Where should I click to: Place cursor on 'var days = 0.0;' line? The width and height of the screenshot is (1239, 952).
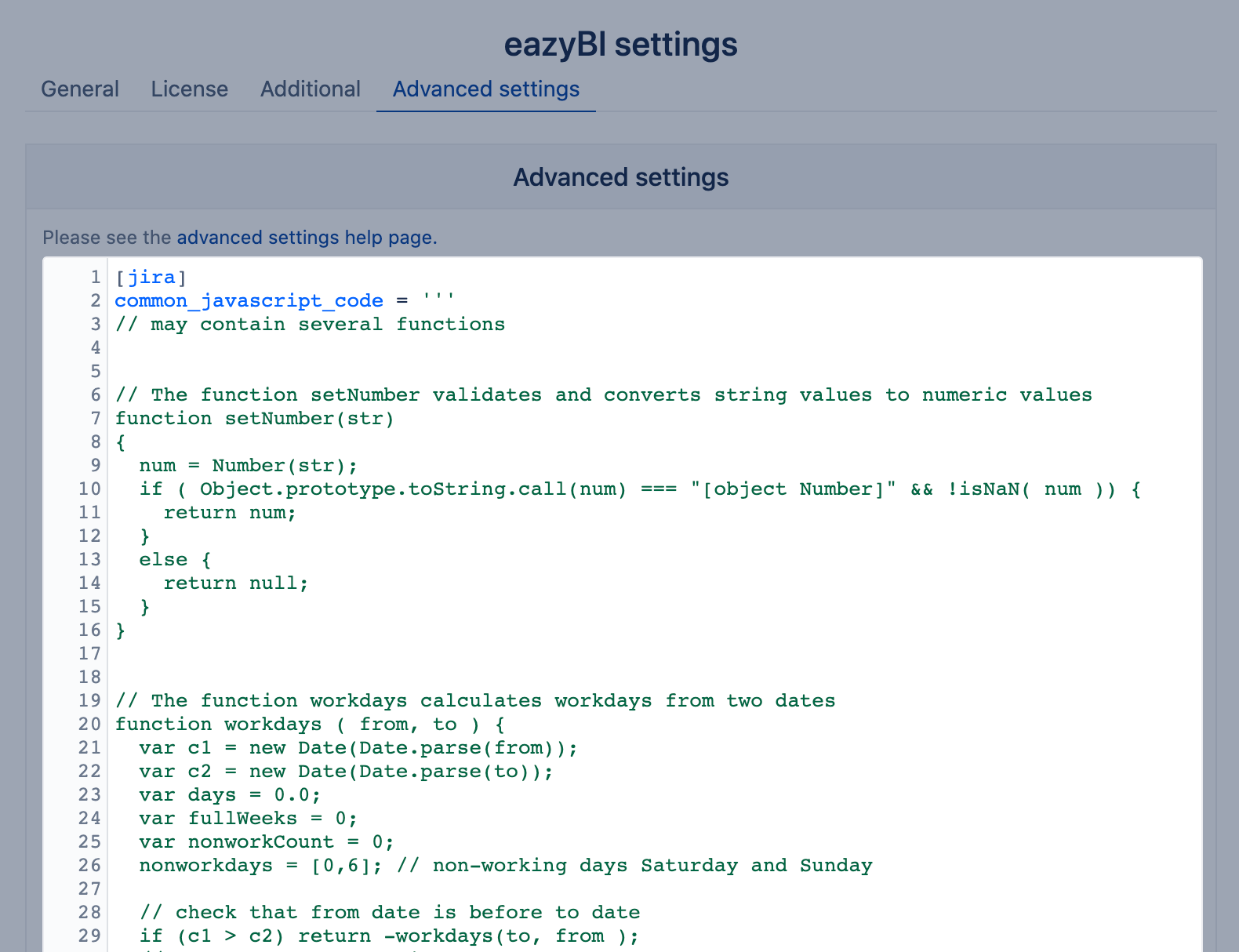click(230, 795)
